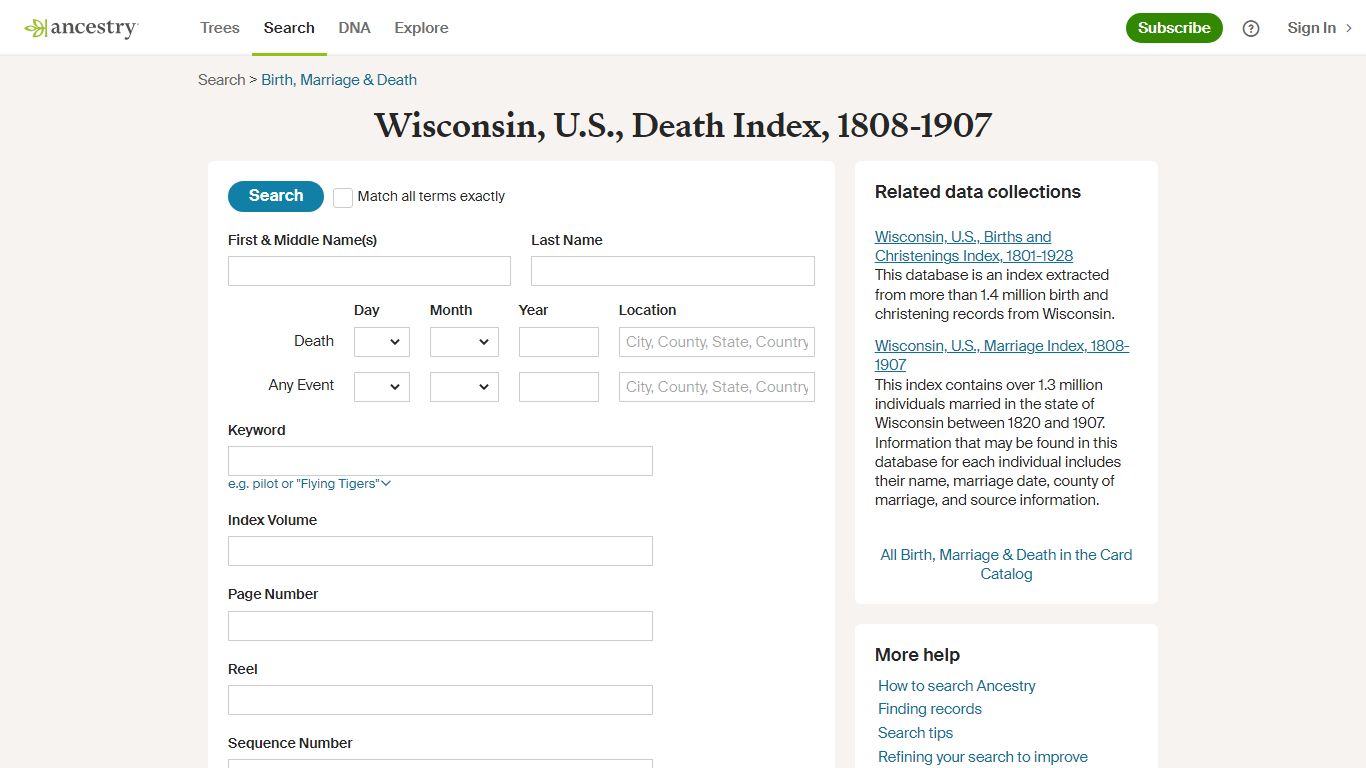This screenshot has width=1366, height=768.
Task: Open Birth, Marriage & Death breadcrumb
Action: tap(339, 80)
